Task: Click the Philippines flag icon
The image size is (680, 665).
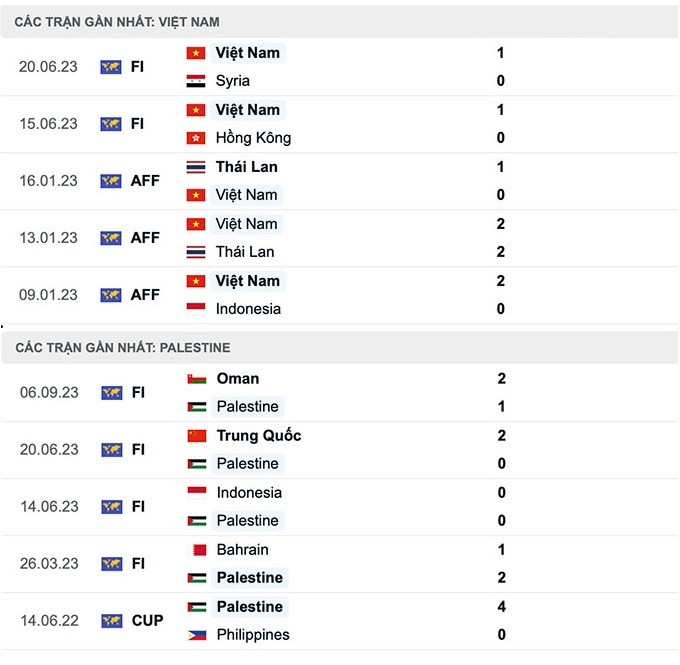Action: click(x=197, y=635)
